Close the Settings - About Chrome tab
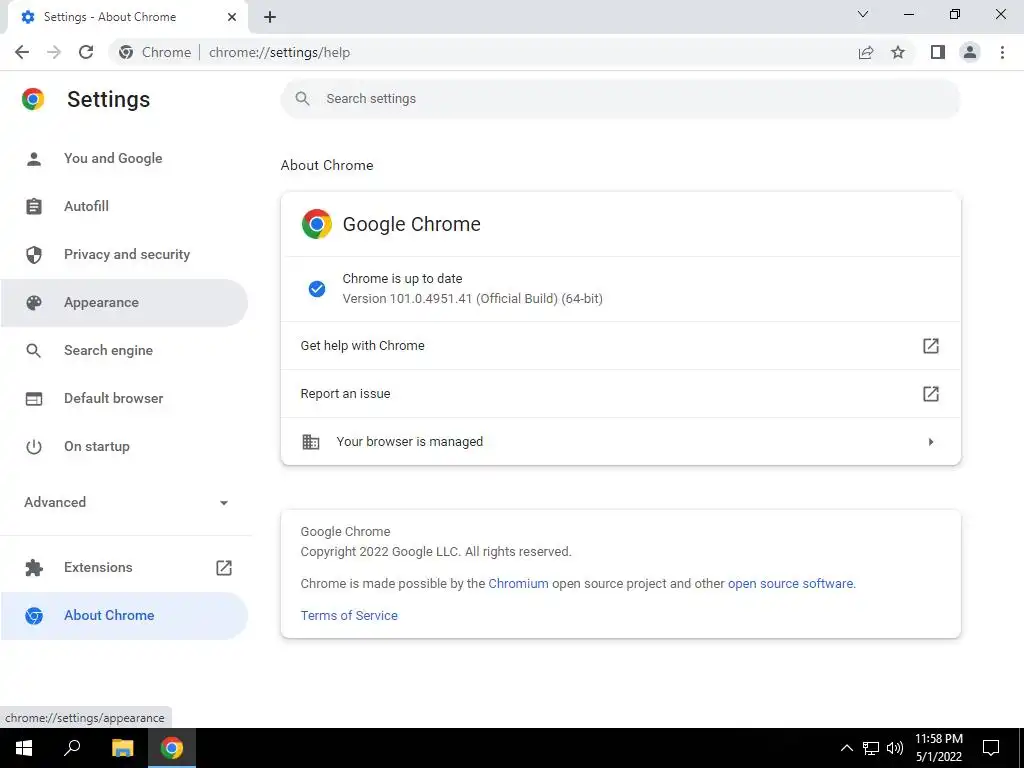The image size is (1024, 768). click(x=232, y=17)
